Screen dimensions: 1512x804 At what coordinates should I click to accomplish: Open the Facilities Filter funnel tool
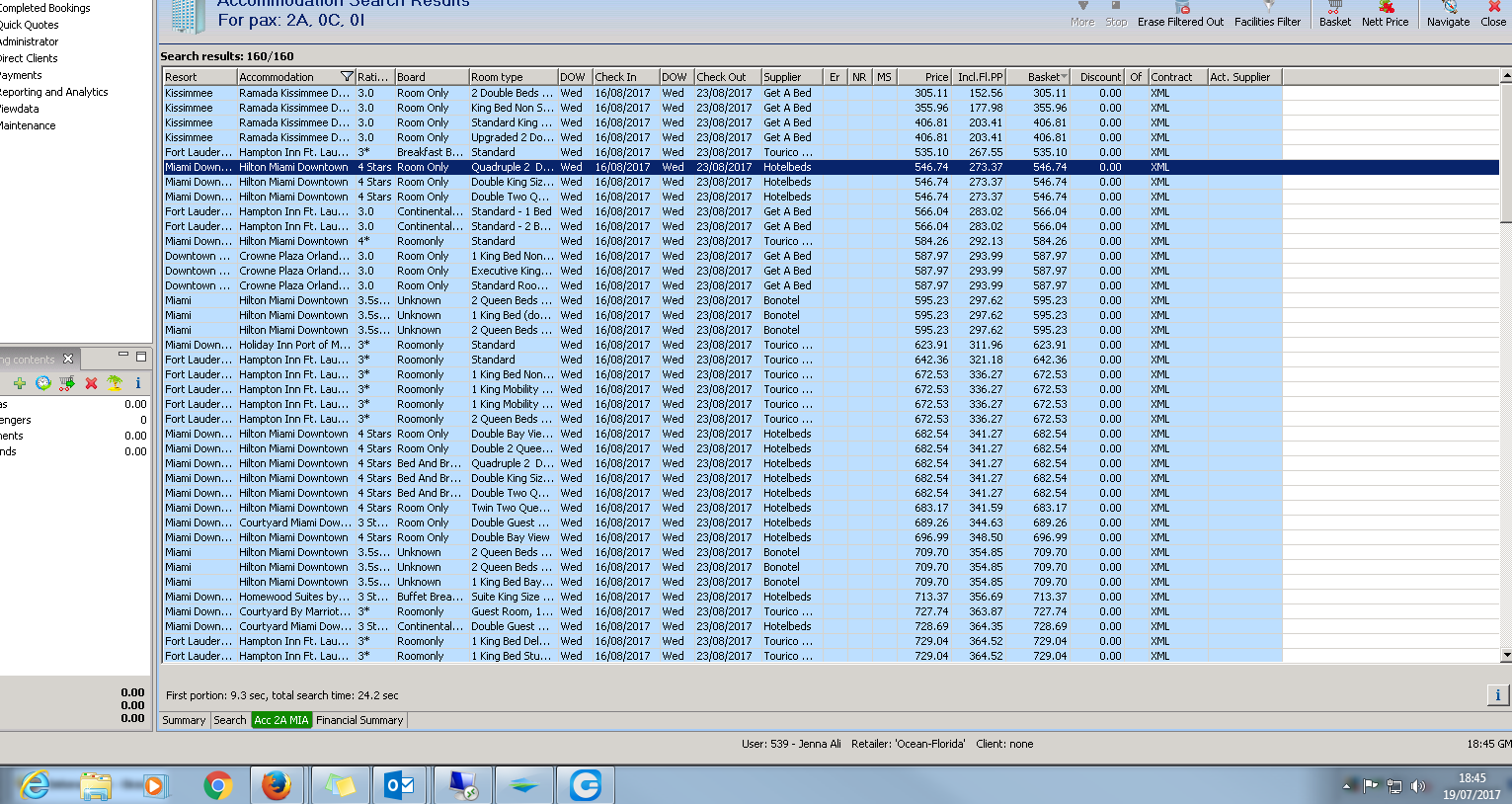[x=1268, y=8]
